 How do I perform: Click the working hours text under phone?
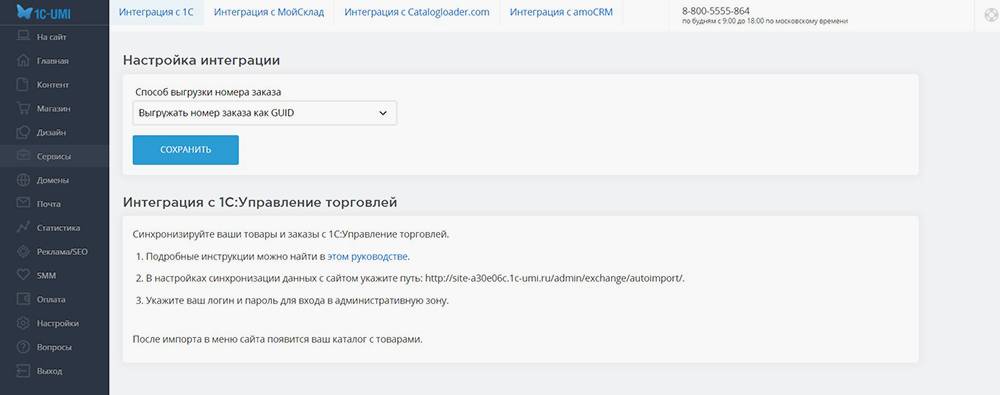click(x=765, y=22)
